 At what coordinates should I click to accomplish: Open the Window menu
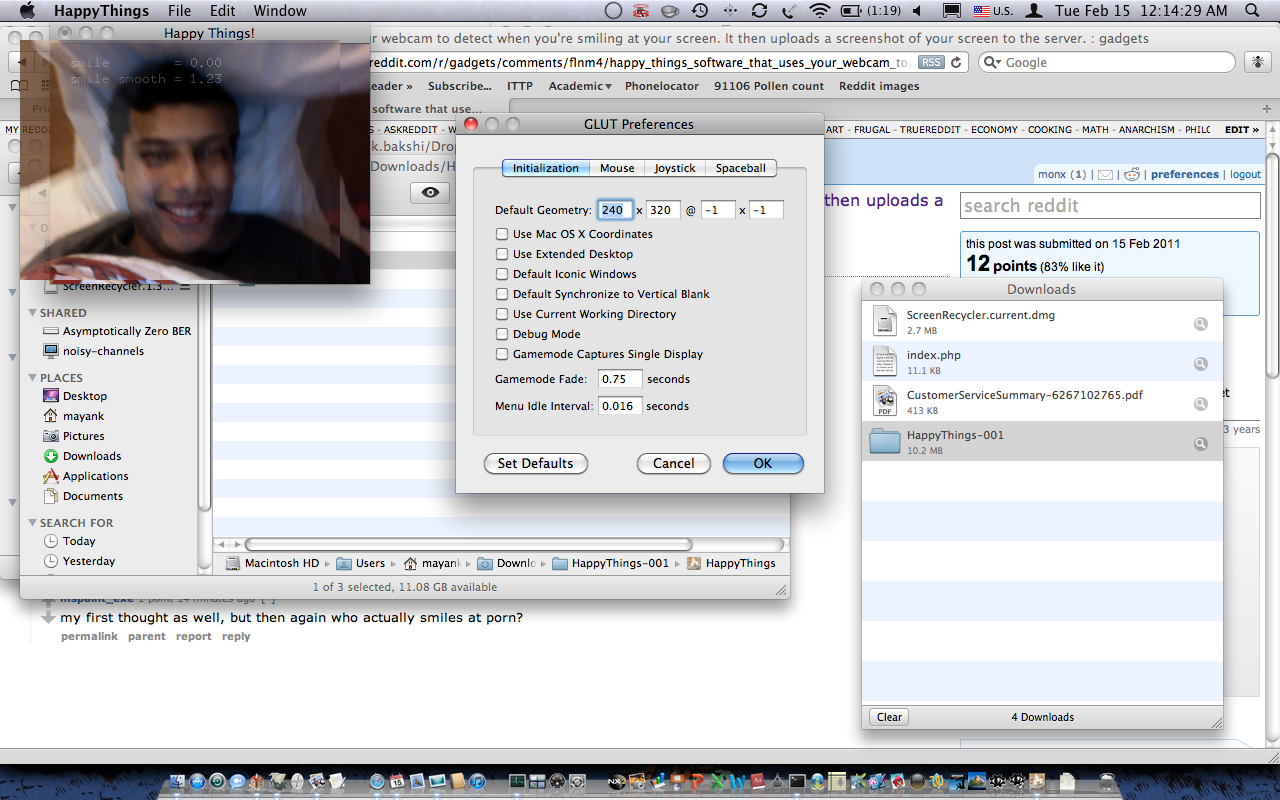pyautogui.click(x=280, y=11)
